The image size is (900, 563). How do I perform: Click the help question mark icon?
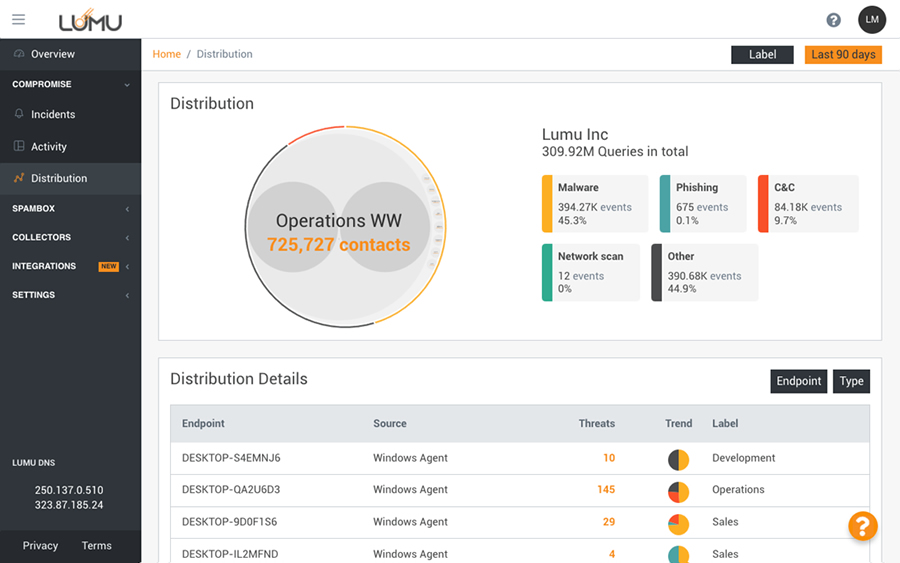click(833, 20)
